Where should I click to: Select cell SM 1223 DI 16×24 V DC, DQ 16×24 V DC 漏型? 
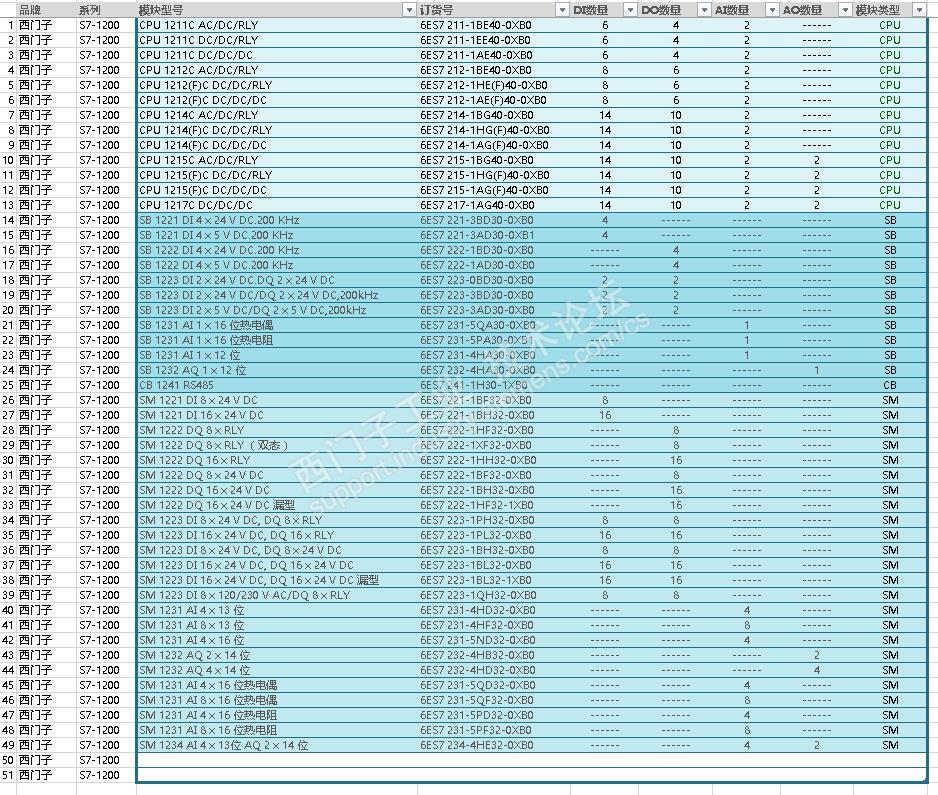[277, 580]
